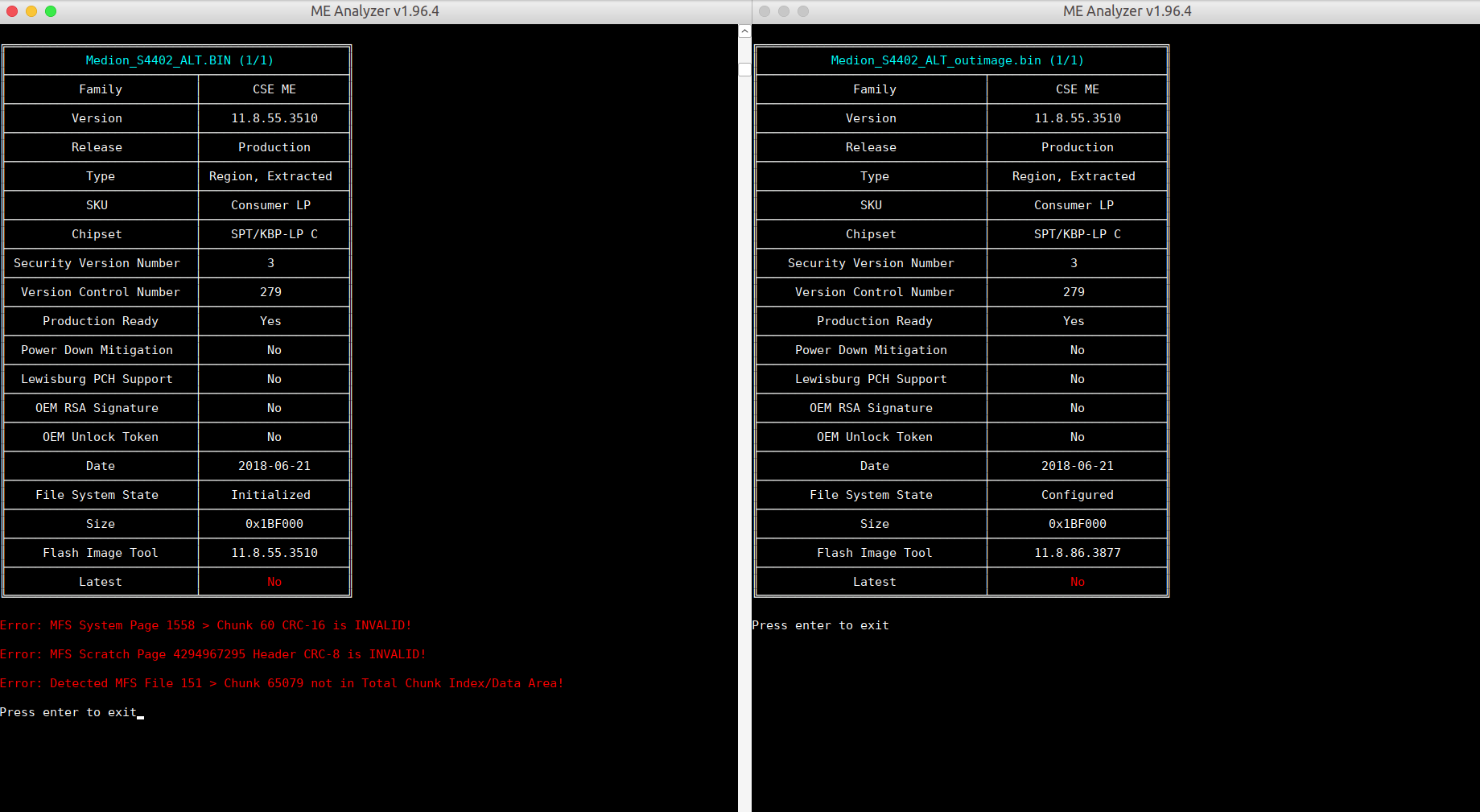Click 'OEM RSA Signature' label in ALT.BIN table

click(97, 408)
